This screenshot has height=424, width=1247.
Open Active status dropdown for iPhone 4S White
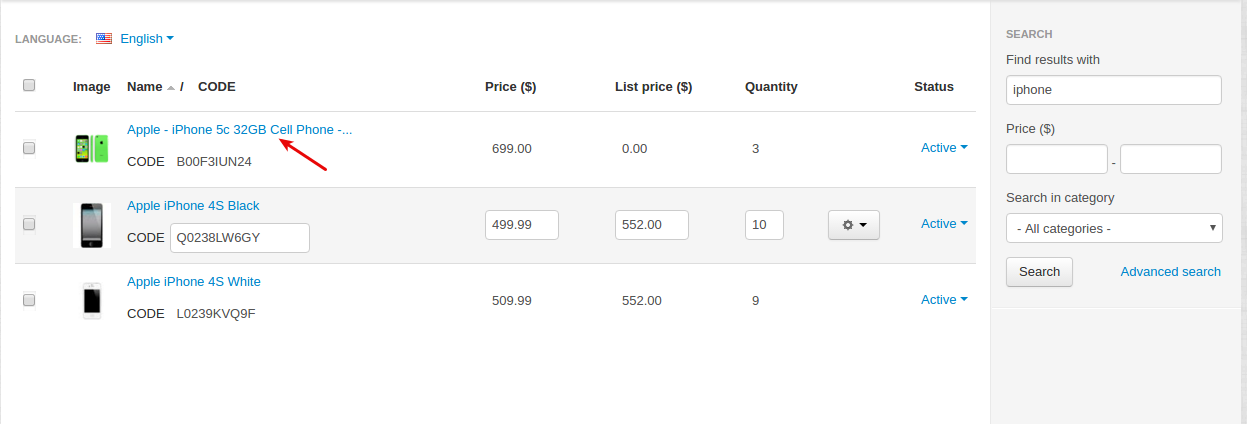944,300
